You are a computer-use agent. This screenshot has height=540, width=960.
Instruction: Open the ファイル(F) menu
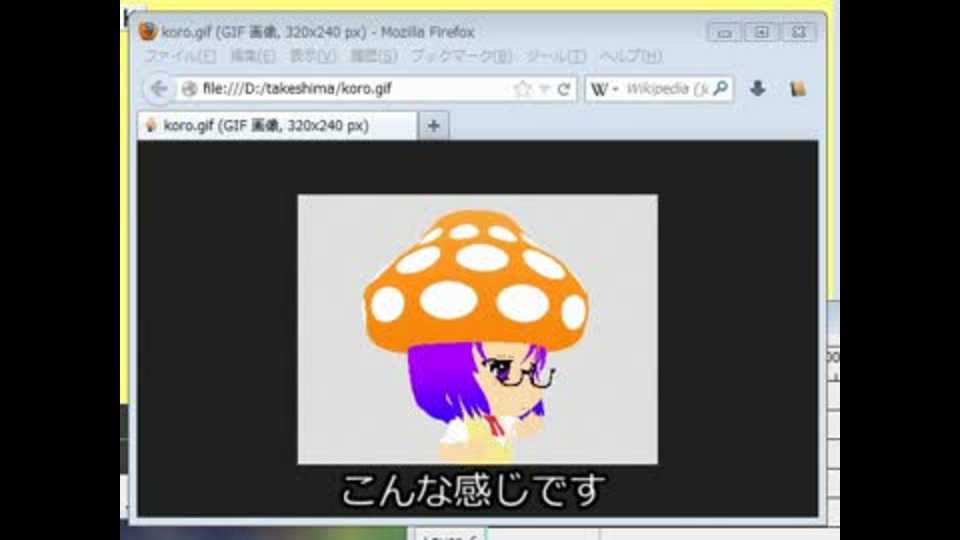pos(179,56)
